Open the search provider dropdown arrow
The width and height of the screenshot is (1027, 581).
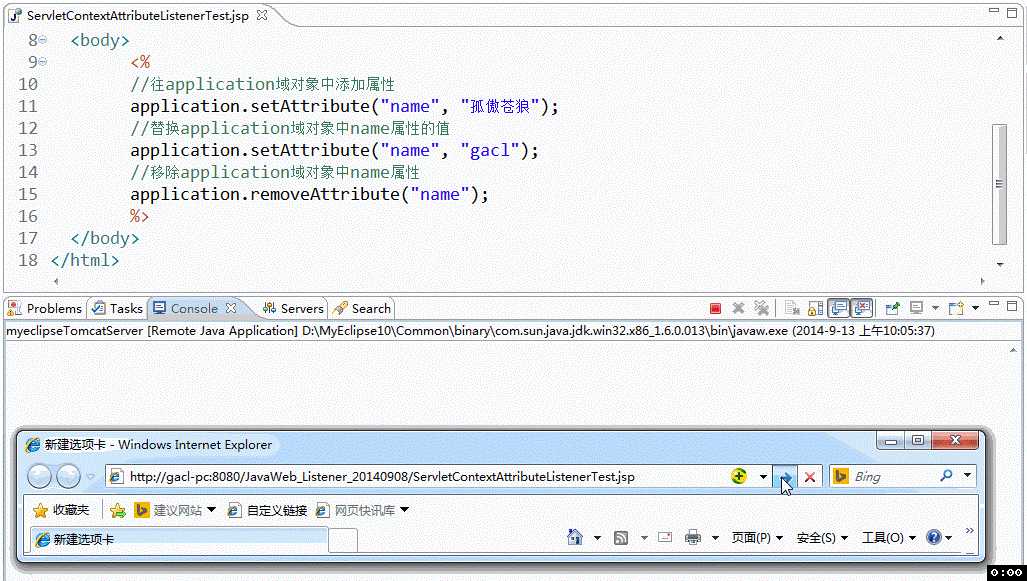point(967,476)
